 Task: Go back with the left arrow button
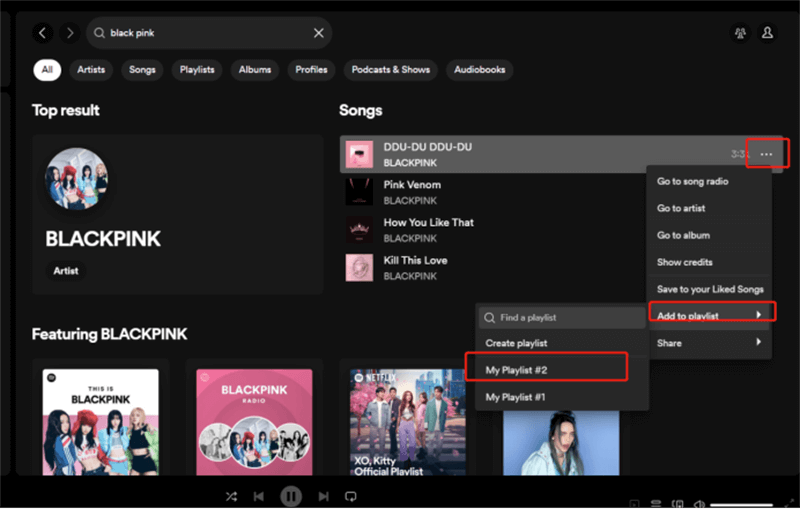pyautogui.click(x=42, y=33)
